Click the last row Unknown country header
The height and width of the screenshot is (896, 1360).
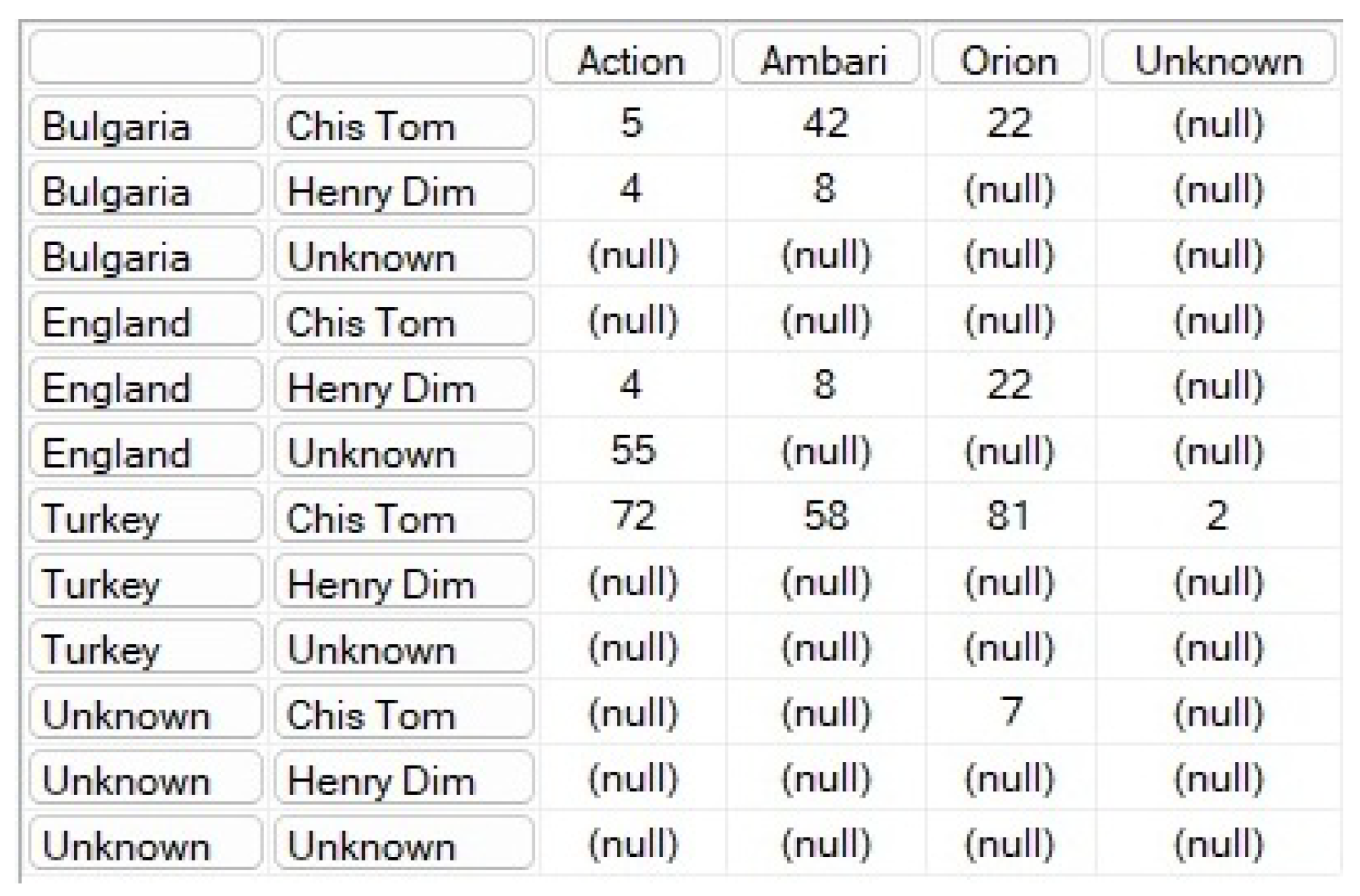click(x=145, y=843)
